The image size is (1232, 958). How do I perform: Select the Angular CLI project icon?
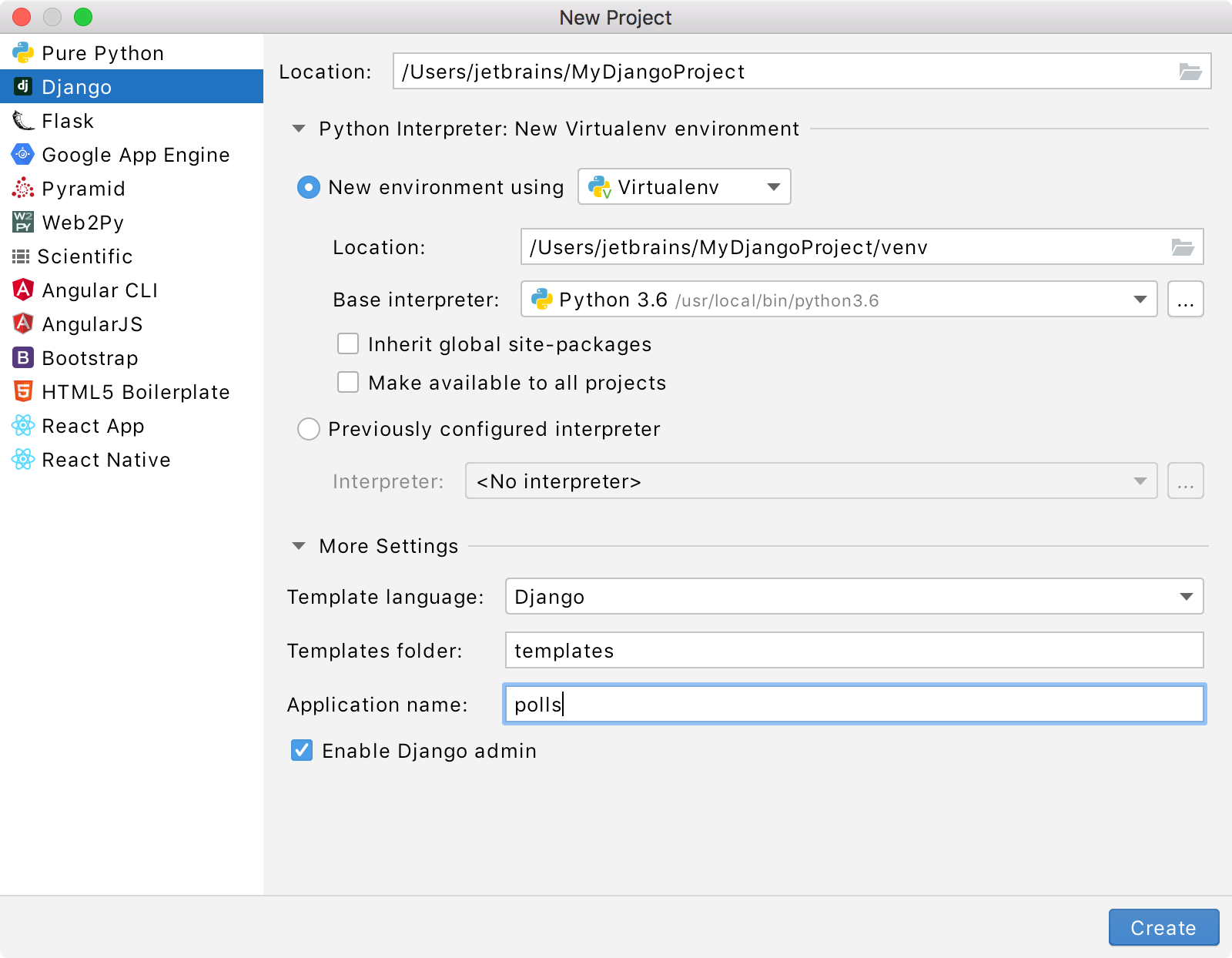(x=22, y=290)
